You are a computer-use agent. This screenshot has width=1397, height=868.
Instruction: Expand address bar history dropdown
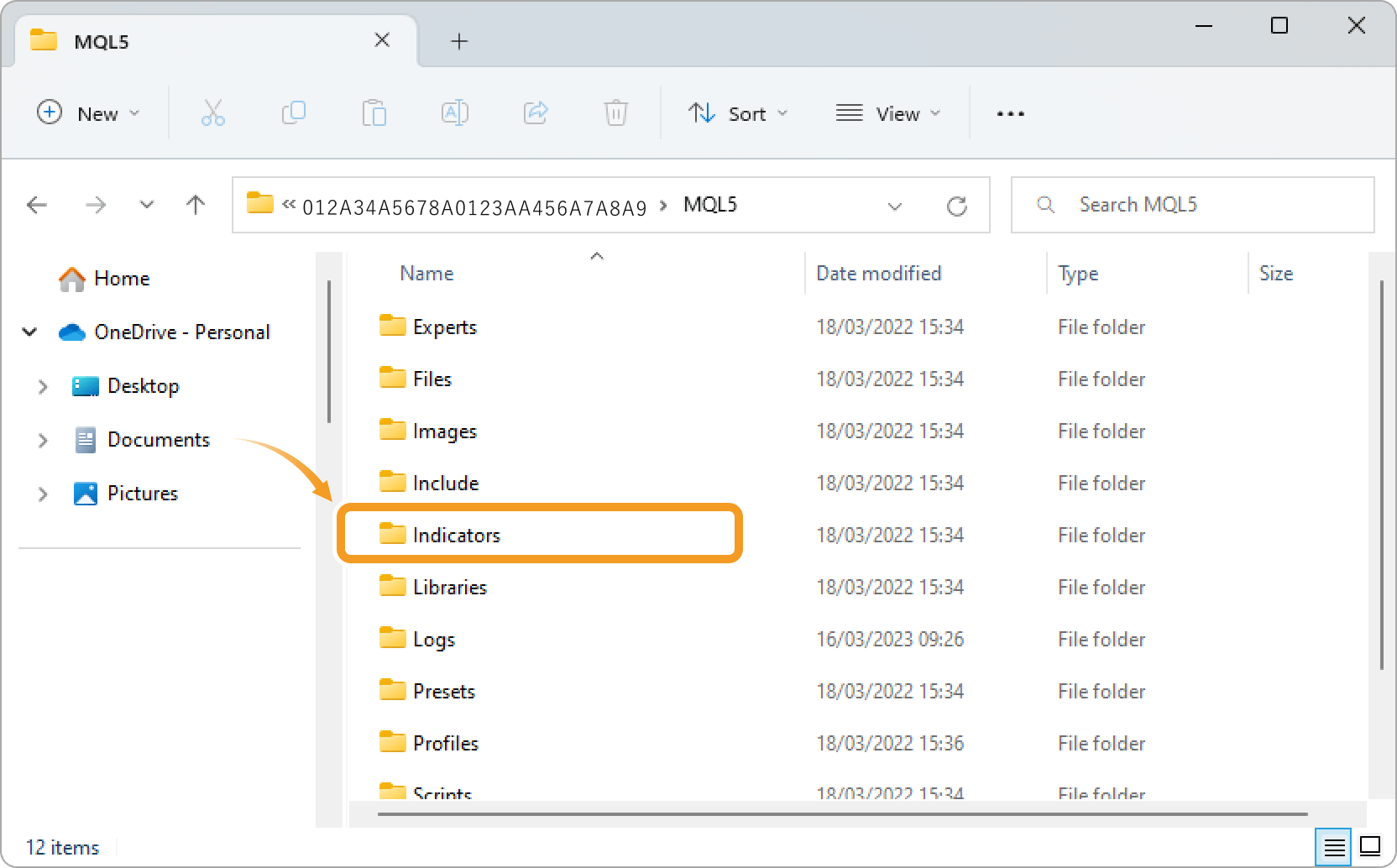pyautogui.click(x=895, y=206)
